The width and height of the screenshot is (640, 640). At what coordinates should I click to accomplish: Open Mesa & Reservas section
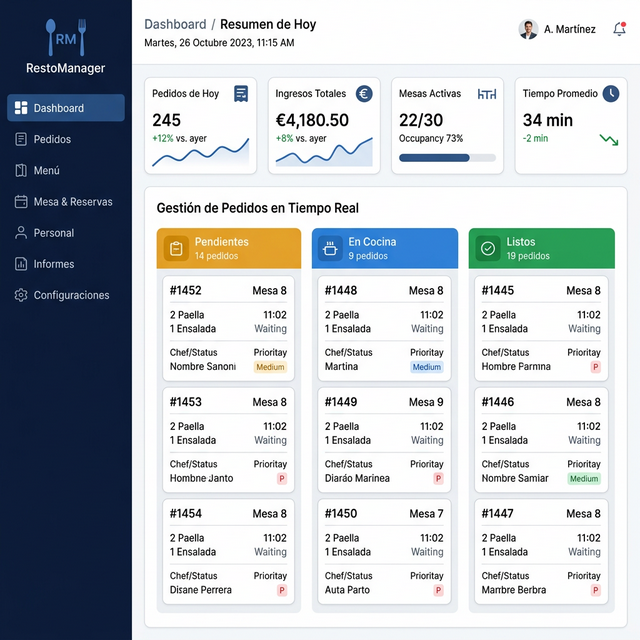(x=72, y=202)
